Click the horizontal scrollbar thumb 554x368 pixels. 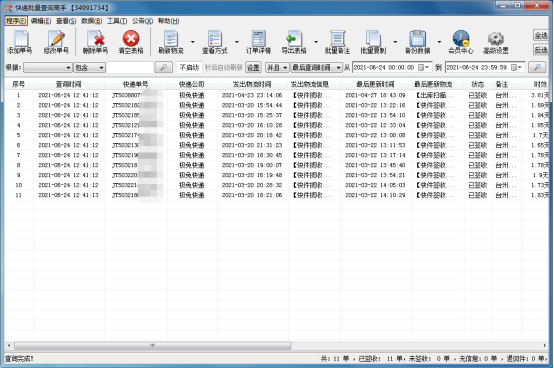click(152, 345)
